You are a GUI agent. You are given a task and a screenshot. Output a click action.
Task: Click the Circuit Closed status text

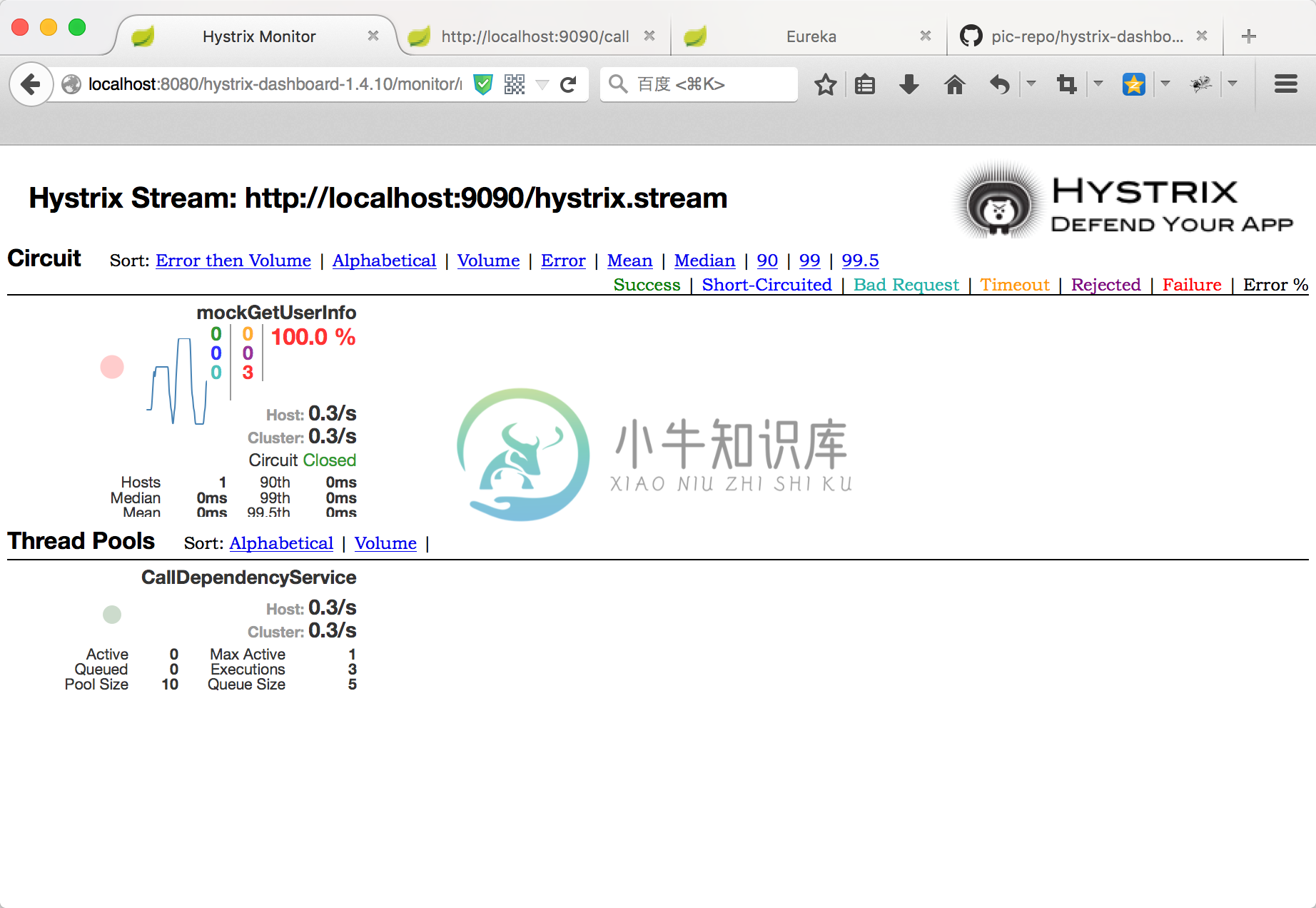coord(302,460)
